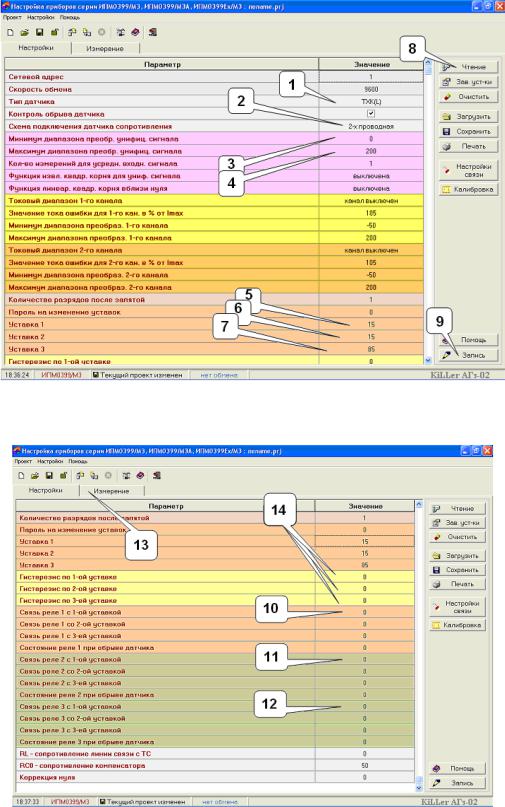This screenshot has height=807, width=505.
Task: Open Настройки связи button in the top window
Action: click(x=468, y=170)
